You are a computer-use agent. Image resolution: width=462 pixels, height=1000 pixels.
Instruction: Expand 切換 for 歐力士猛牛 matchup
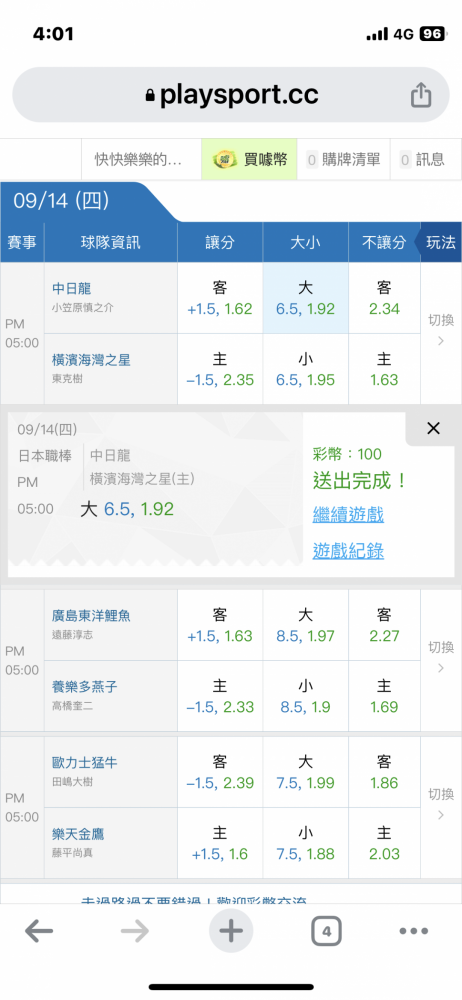tap(441, 804)
